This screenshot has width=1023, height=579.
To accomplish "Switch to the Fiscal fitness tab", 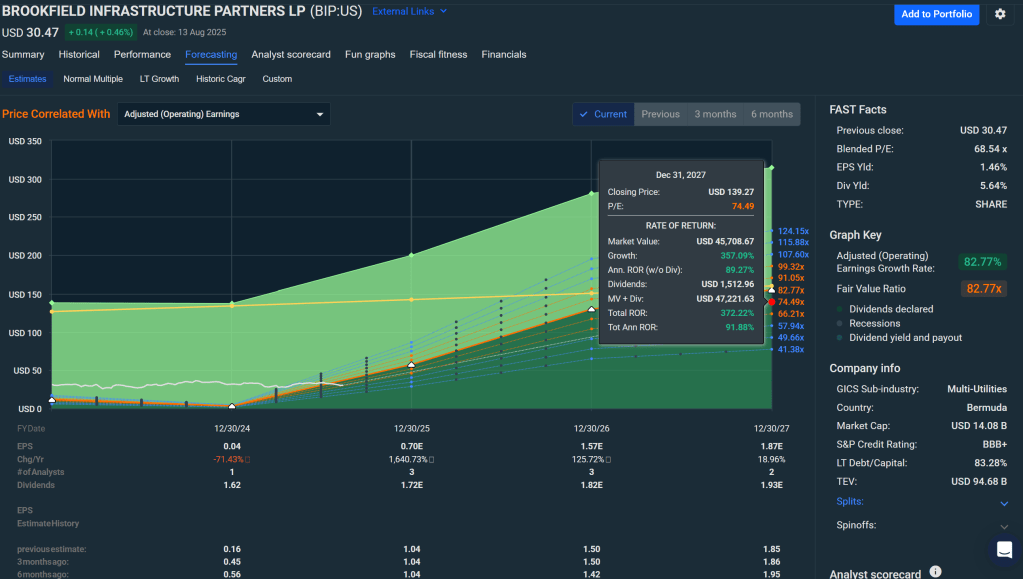I will pyautogui.click(x=438, y=54).
